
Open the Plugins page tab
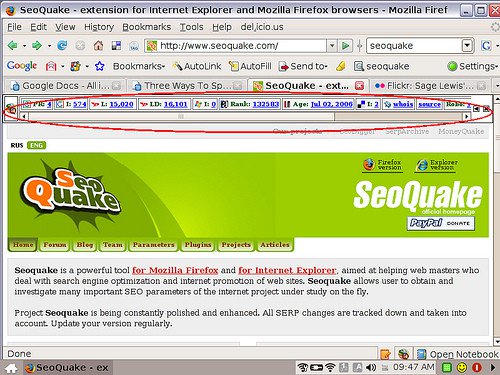pos(198,245)
